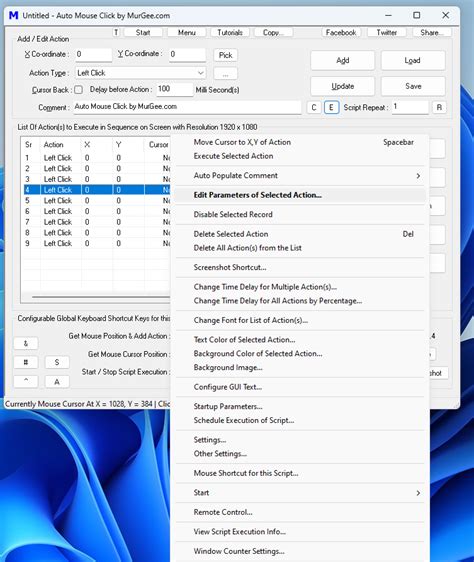
Task: Click the caret symbol shortcut button
Action: tap(26, 381)
